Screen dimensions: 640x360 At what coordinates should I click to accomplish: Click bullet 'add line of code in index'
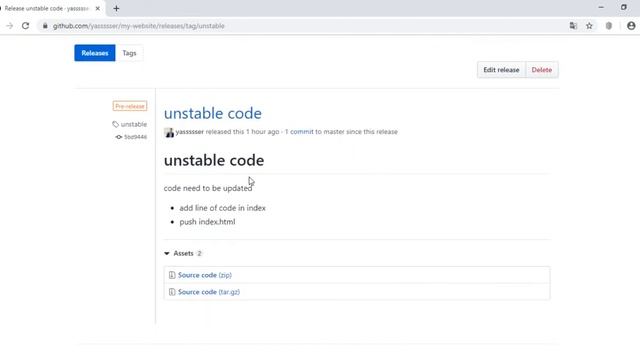click(x=222, y=208)
